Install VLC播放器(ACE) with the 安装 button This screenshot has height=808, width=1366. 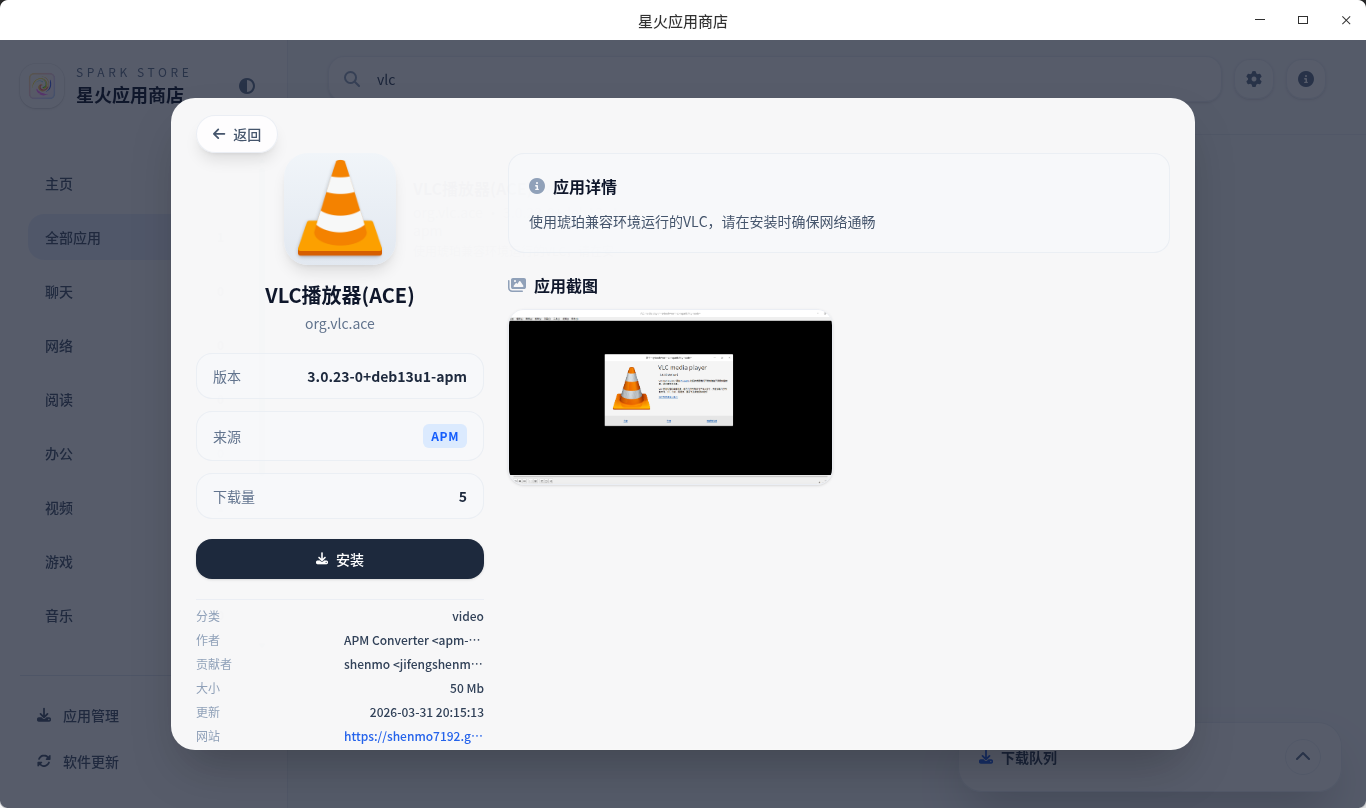(x=340, y=559)
